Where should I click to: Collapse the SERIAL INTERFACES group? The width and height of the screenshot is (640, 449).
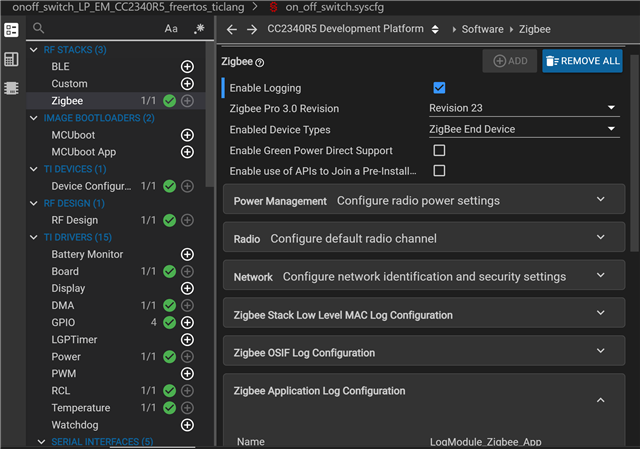coord(42,442)
